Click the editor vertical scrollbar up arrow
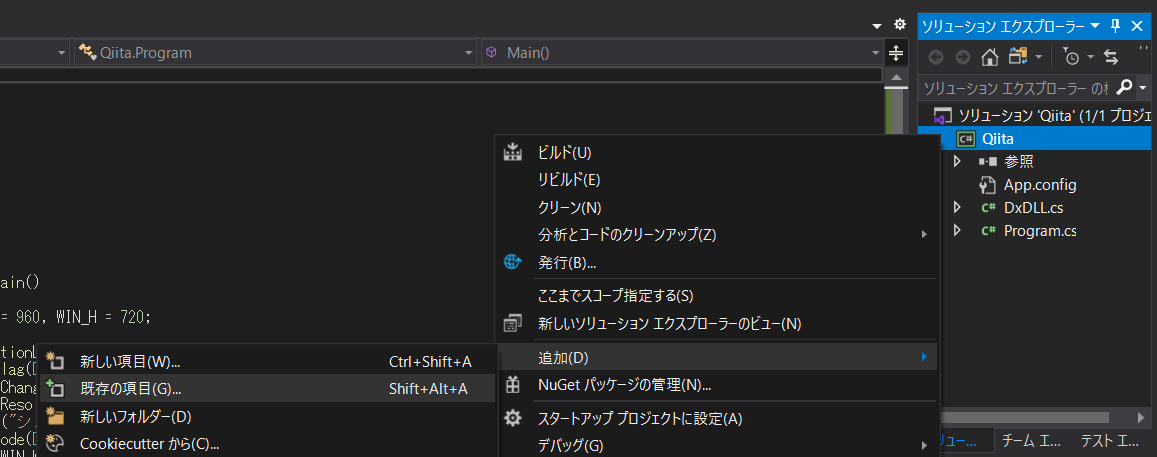 click(x=896, y=78)
